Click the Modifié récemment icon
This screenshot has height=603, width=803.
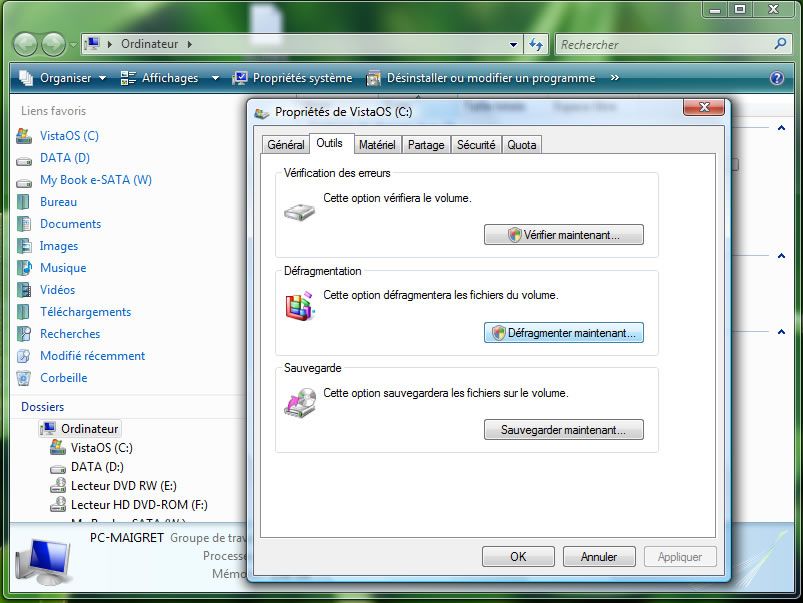pyautogui.click(x=24, y=356)
